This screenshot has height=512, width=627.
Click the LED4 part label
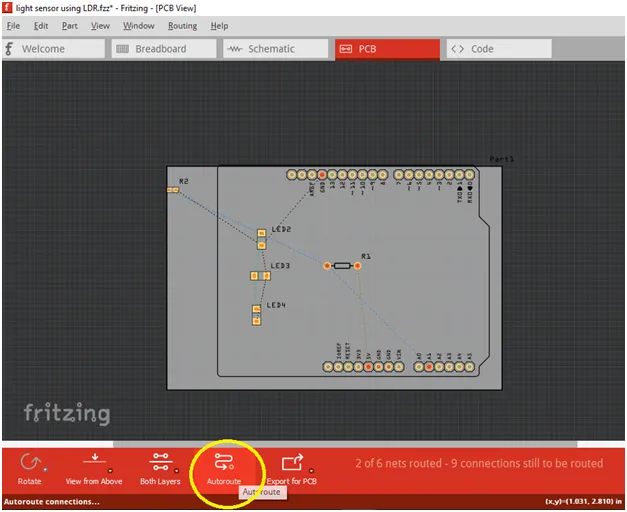[x=276, y=305]
